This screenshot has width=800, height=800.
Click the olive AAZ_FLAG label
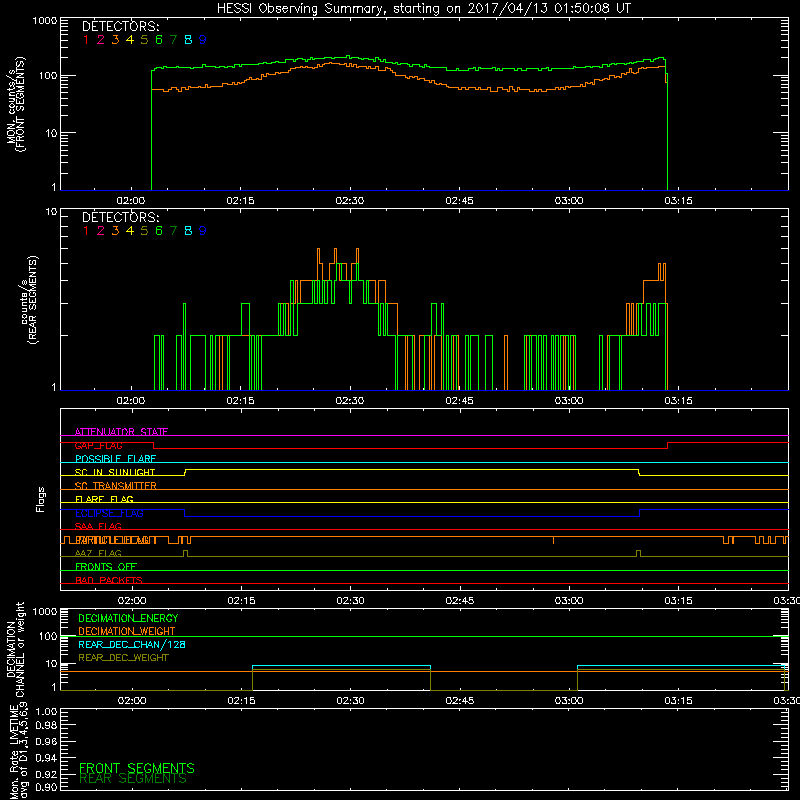pyautogui.click(x=98, y=553)
